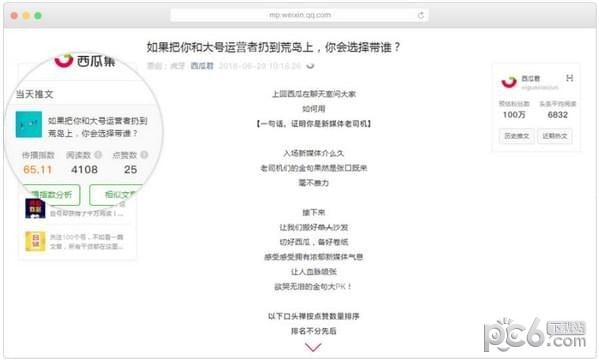Screen dimensions: 599x364
Task: Click the watermelon avatar in right account card
Action: pos(509,82)
